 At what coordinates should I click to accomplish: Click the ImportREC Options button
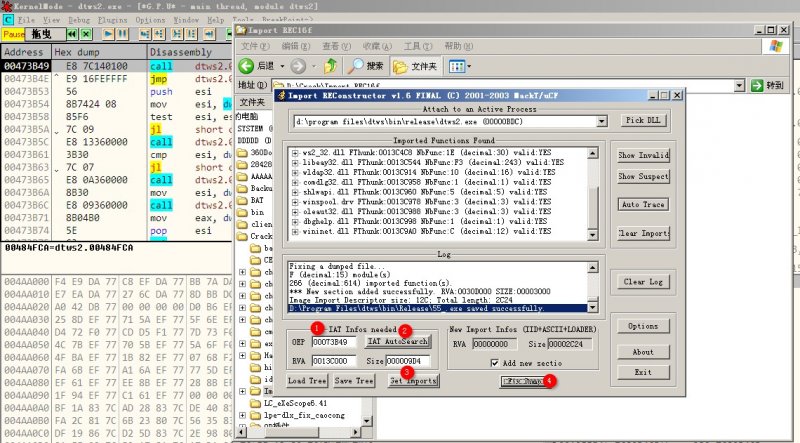[643, 326]
